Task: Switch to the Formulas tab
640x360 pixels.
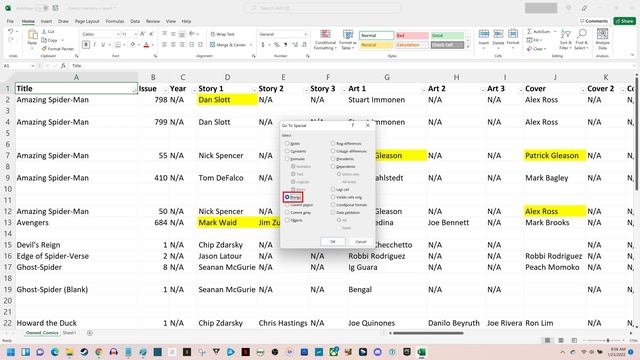Action: [115, 21]
